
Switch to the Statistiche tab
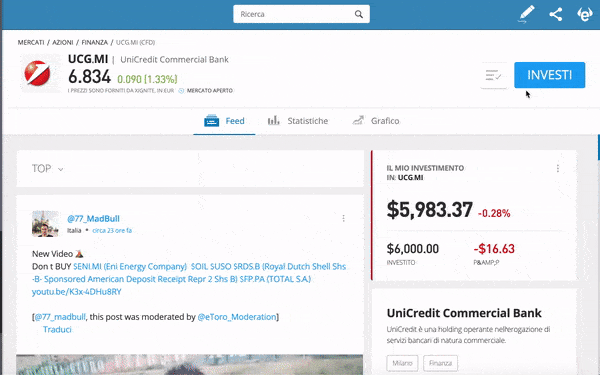[298, 121]
